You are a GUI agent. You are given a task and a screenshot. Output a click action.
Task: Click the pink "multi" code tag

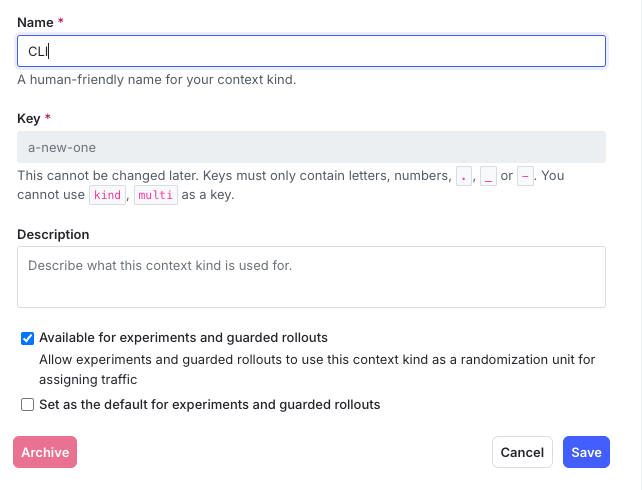pos(155,195)
